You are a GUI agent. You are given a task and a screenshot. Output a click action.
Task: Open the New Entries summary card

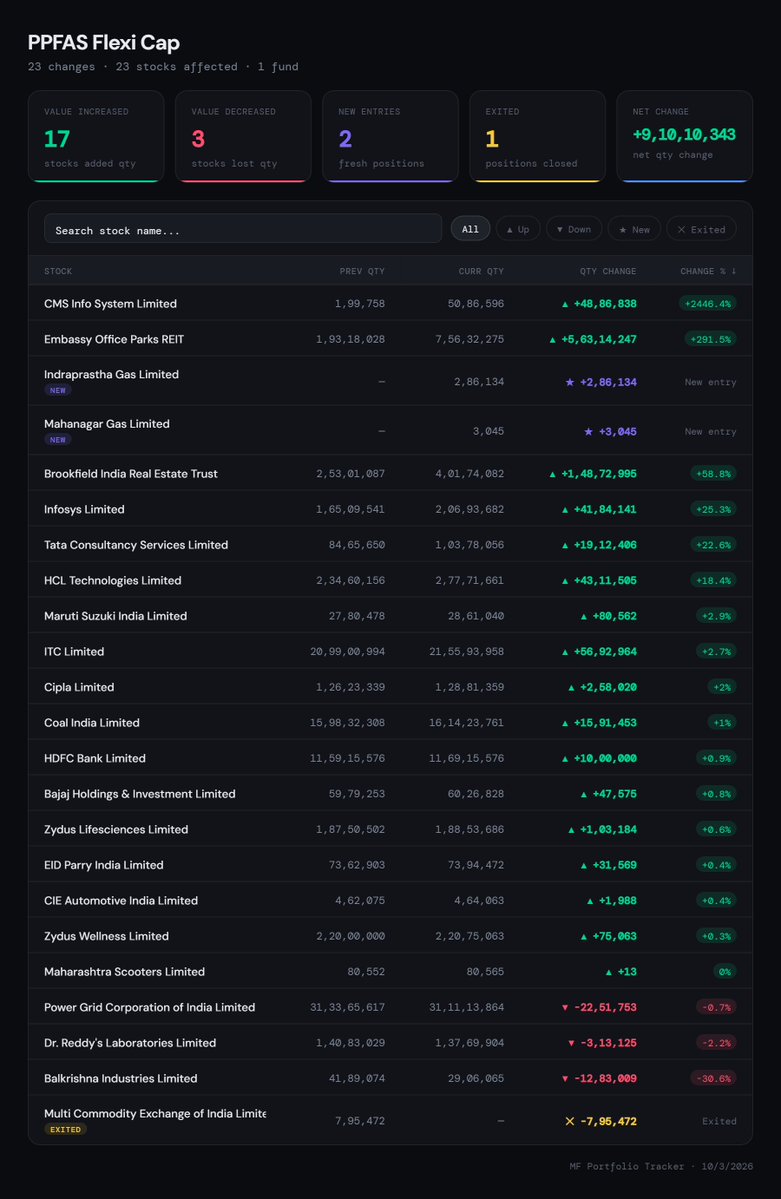390,136
